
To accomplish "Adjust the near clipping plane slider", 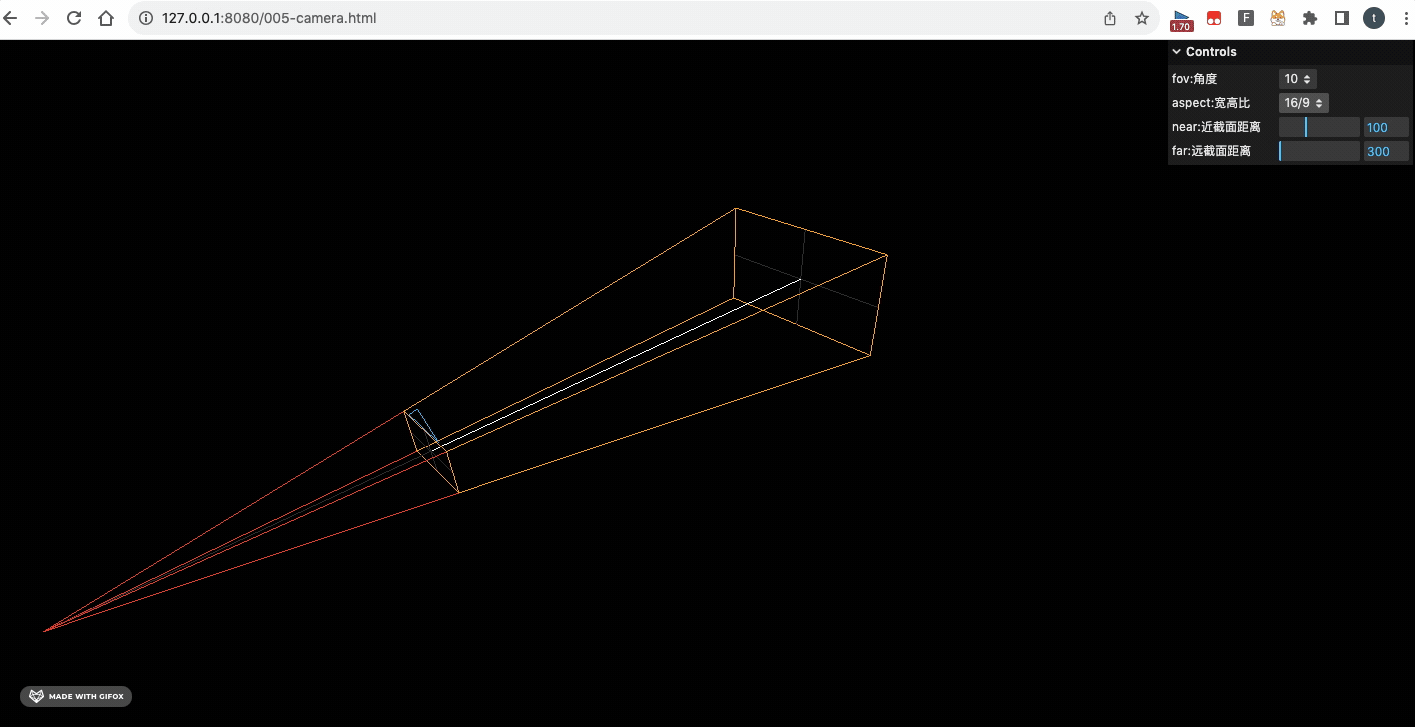I will point(1319,127).
